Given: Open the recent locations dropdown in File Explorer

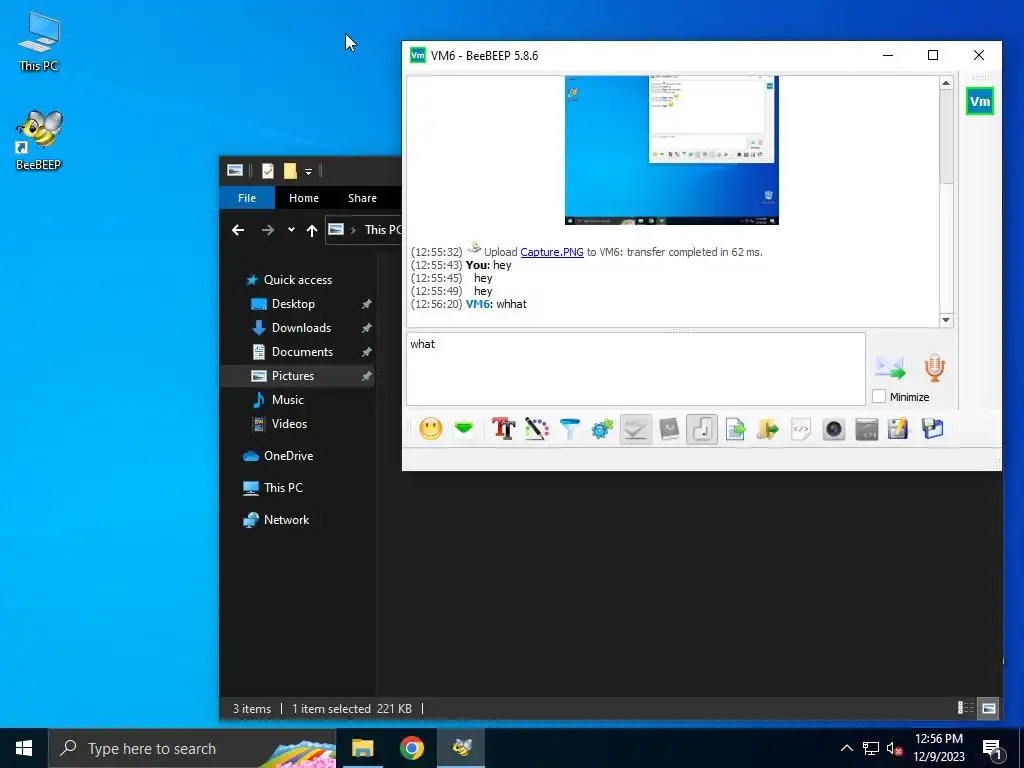Looking at the screenshot, I should (291, 230).
